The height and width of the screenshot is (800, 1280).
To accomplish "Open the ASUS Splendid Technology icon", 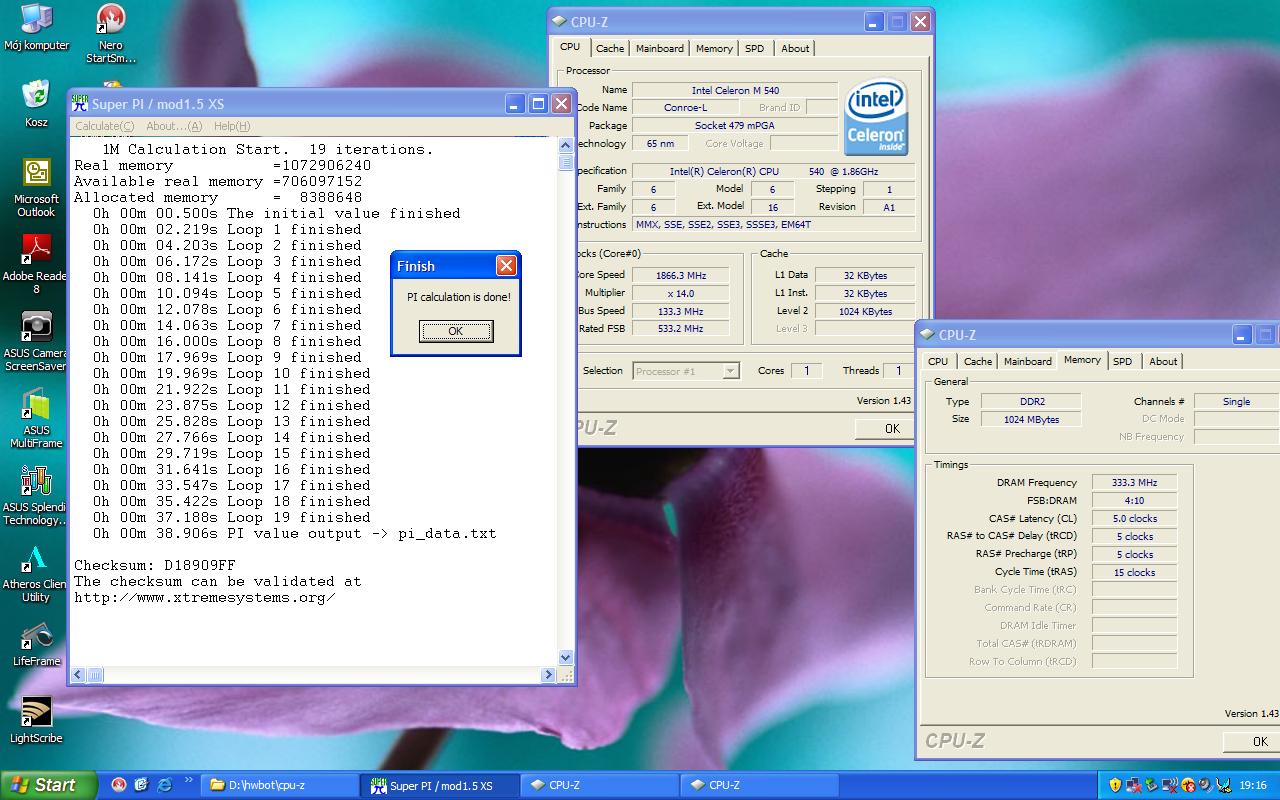I will [x=36, y=495].
